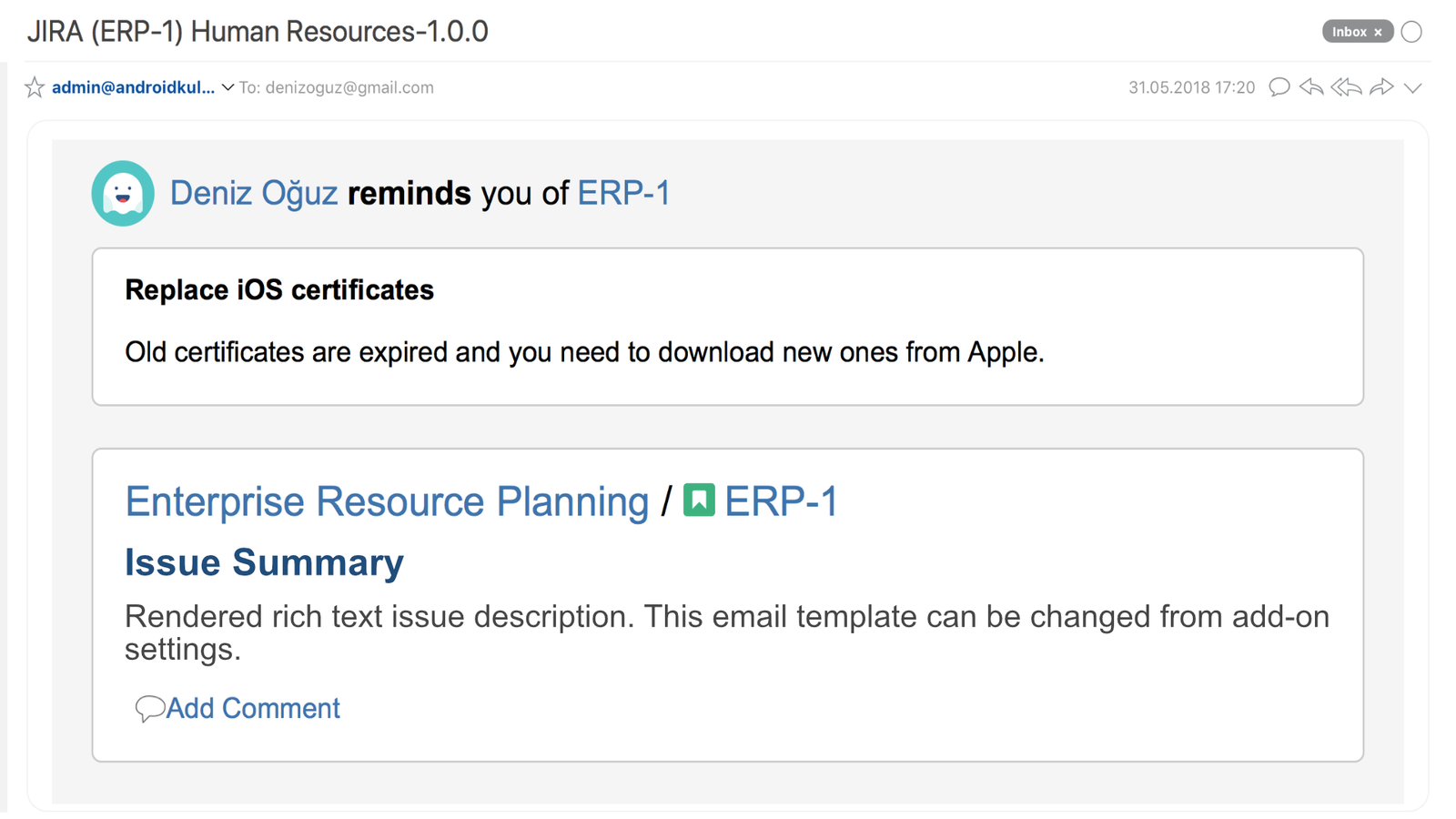Expand the more actions chevron beside forward
Viewport: 1456px width, 819px height.
pos(1412,88)
